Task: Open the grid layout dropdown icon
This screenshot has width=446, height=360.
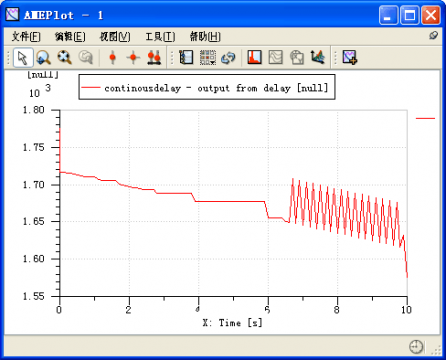Action: pyautogui.click(x=208, y=57)
